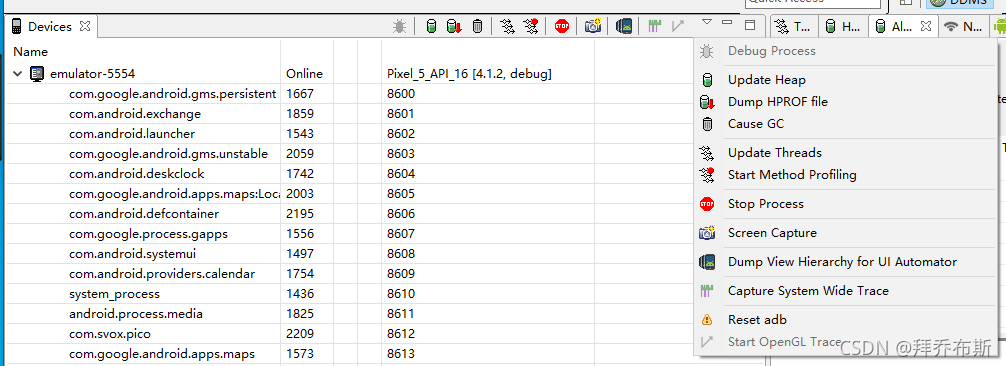Click PID value 1667
Image resolution: width=1006 pixels, height=366 pixels.
(300, 94)
